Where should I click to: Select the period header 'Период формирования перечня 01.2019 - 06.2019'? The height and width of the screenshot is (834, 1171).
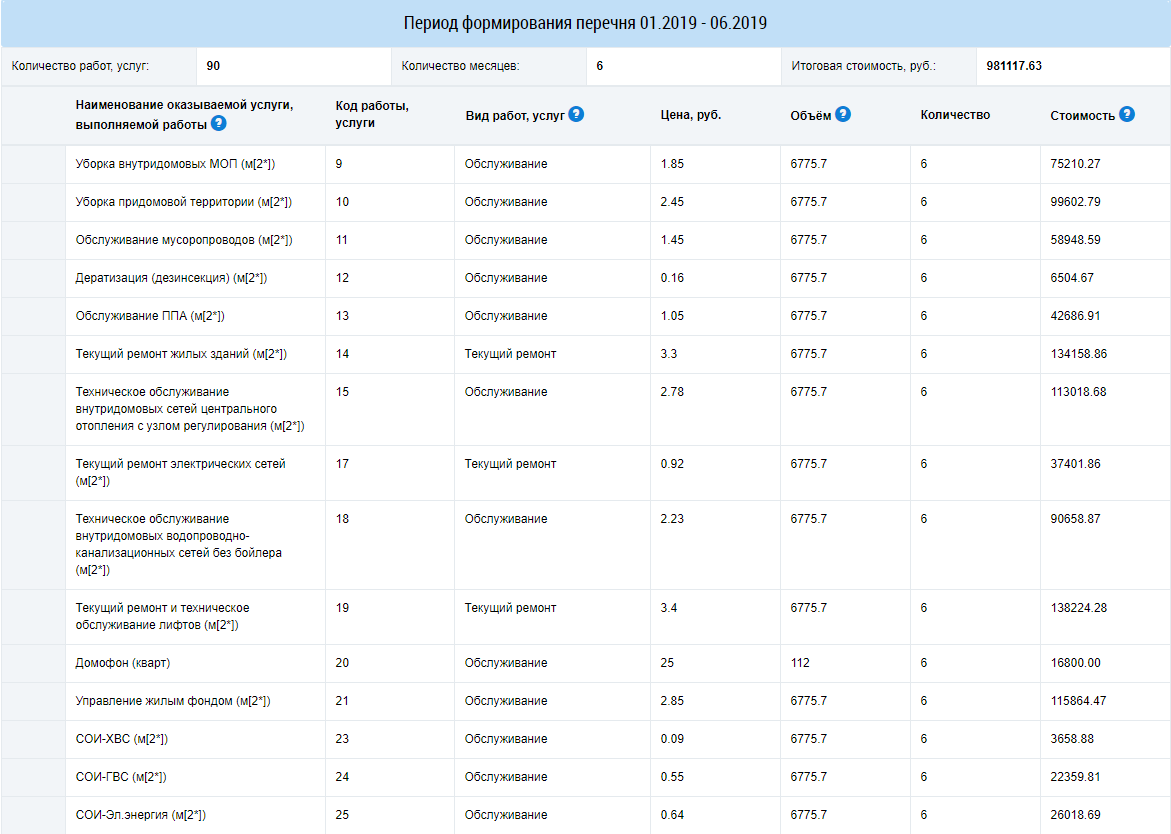click(x=586, y=23)
